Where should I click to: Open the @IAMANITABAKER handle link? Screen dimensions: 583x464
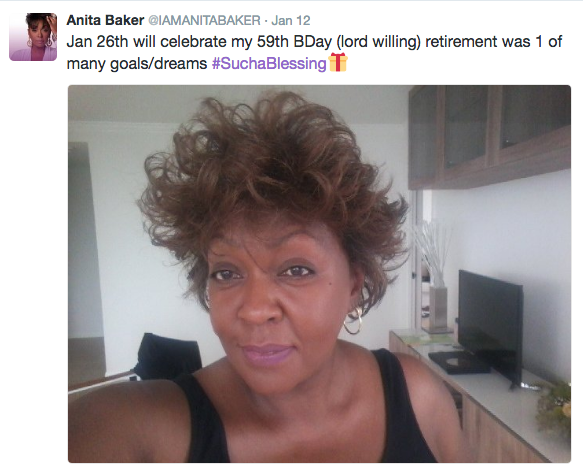pos(204,20)
